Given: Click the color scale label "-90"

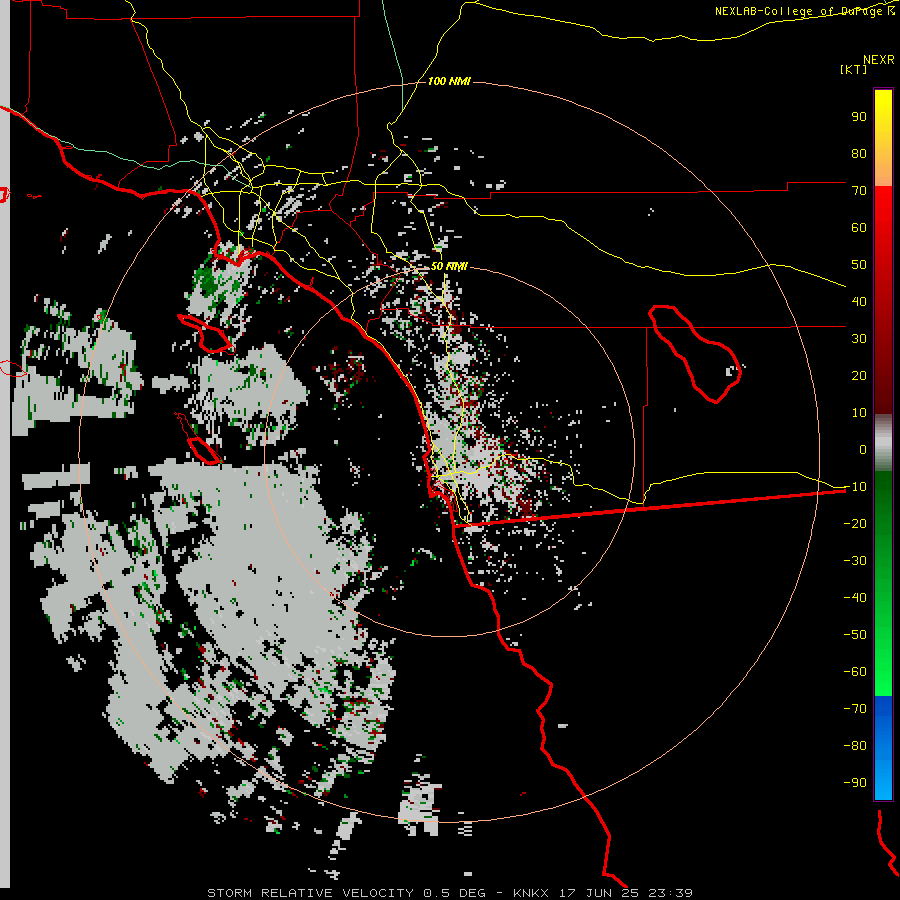Looking at the screenshot, I should 855,782.
